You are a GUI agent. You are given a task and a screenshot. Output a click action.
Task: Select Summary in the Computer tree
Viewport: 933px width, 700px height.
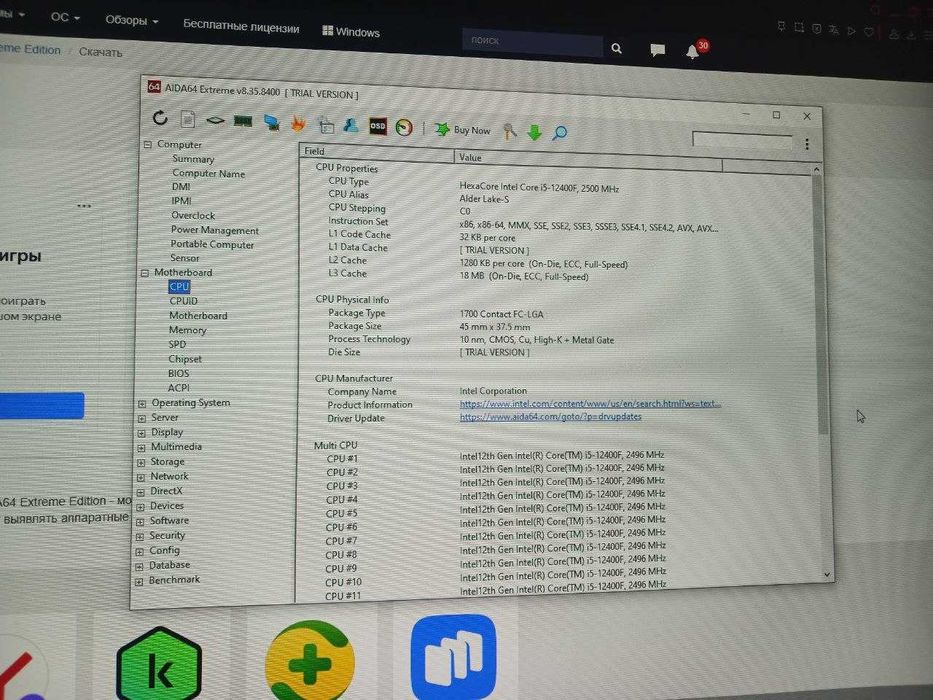click(193, 159)
